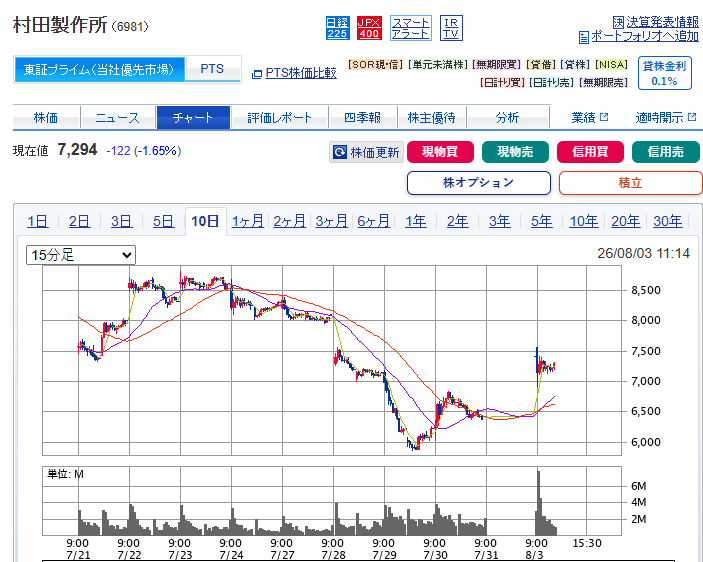Viewport: 703px width, 562px height.
Task: Select 30年 chart period
Action: [x=668, y=221]
